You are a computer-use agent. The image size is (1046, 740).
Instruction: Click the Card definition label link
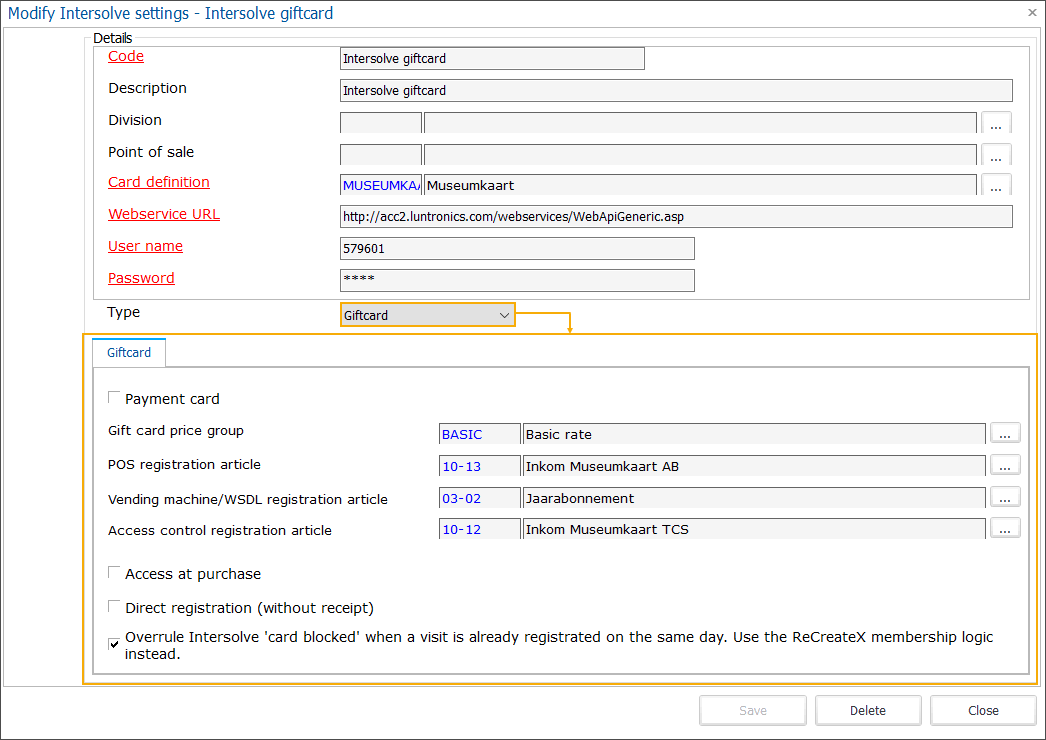(x=158, y=182)
